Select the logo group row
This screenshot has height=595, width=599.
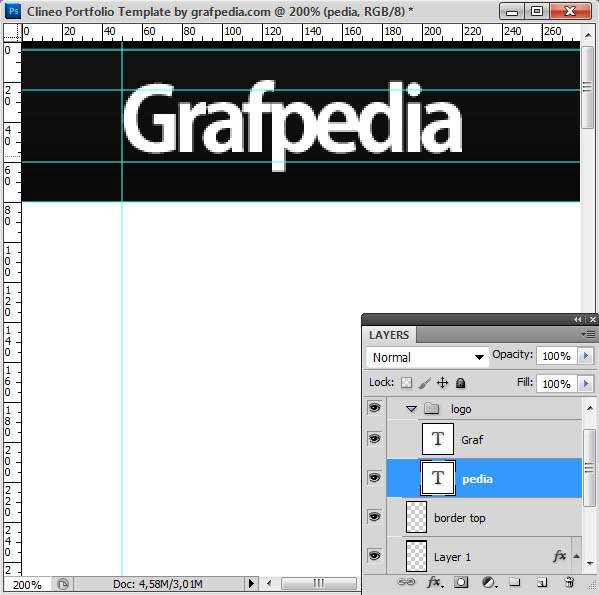(x=484, y=408)
